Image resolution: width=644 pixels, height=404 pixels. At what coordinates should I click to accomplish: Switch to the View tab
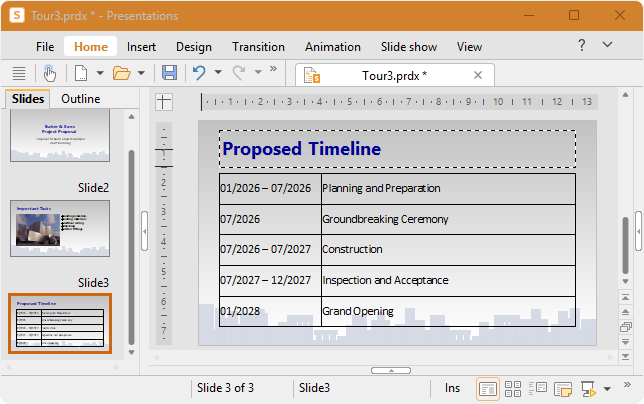point(469,47)
